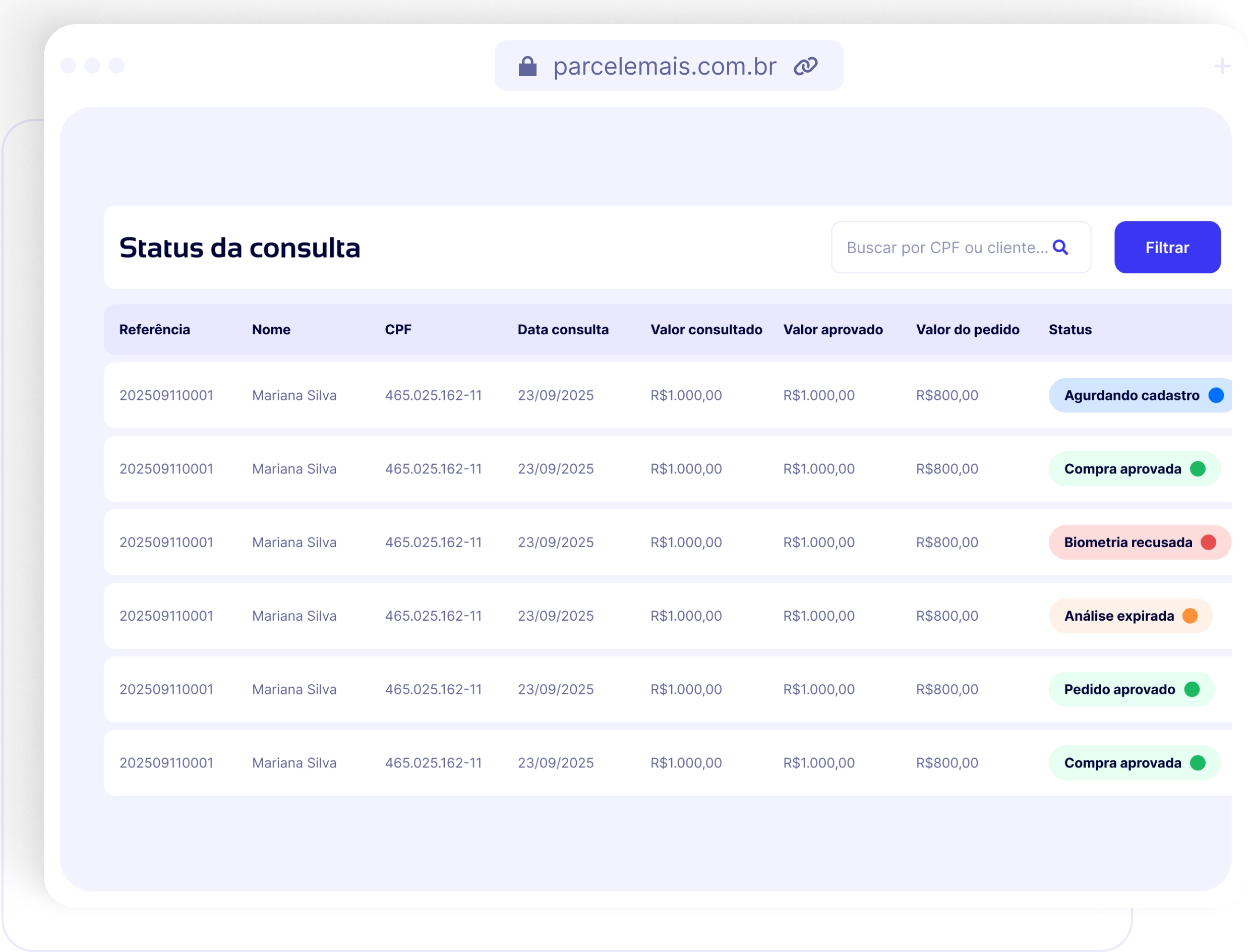Click the 'Valor aprovado' column header
This screenshot has width=1248, height=952.
(x=833, y=329)
